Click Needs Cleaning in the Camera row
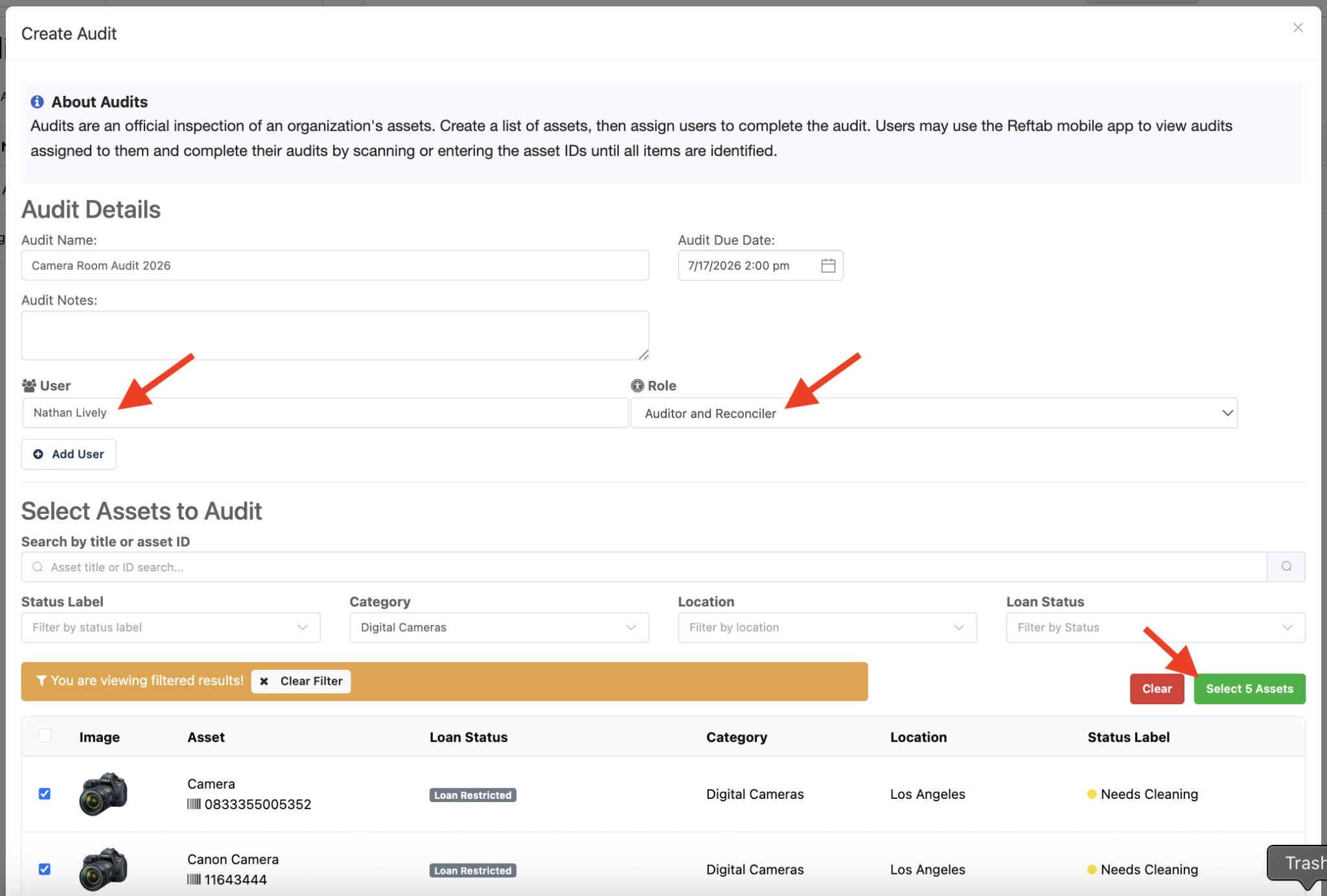The image size is (1327, 896). [1149, 794]
